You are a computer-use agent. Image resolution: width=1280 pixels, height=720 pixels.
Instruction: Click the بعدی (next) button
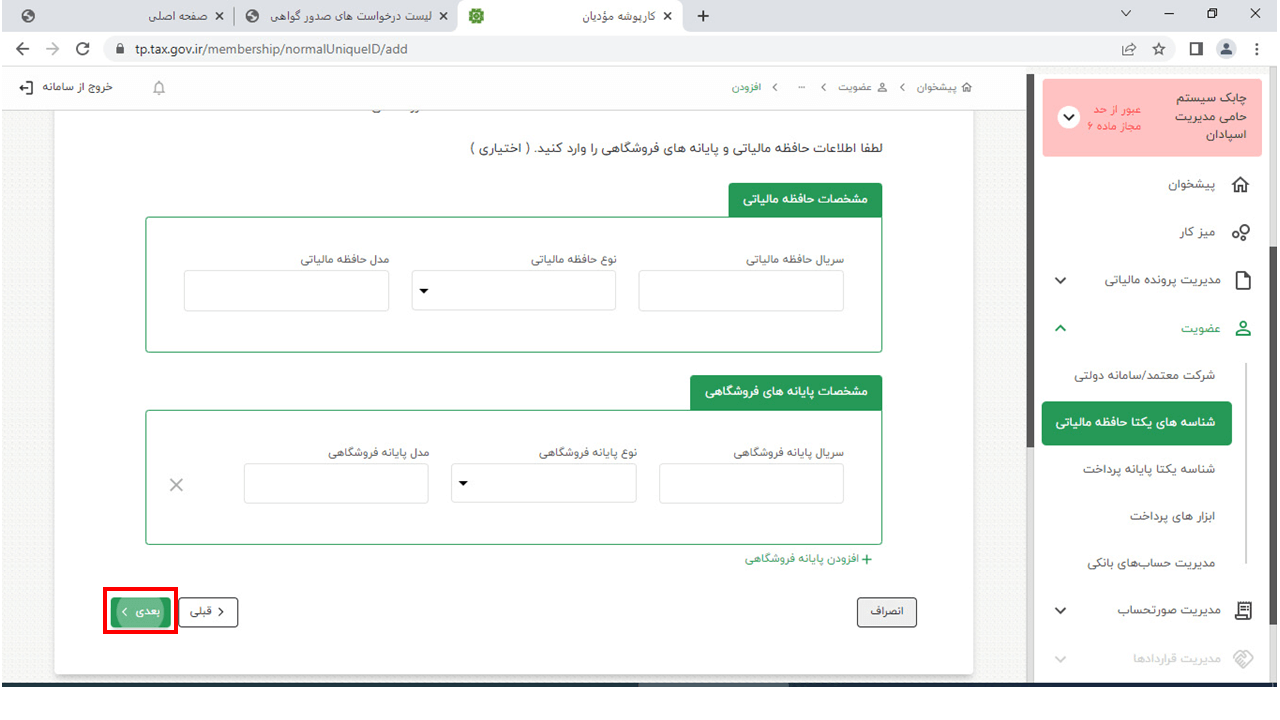pos(141,611)
